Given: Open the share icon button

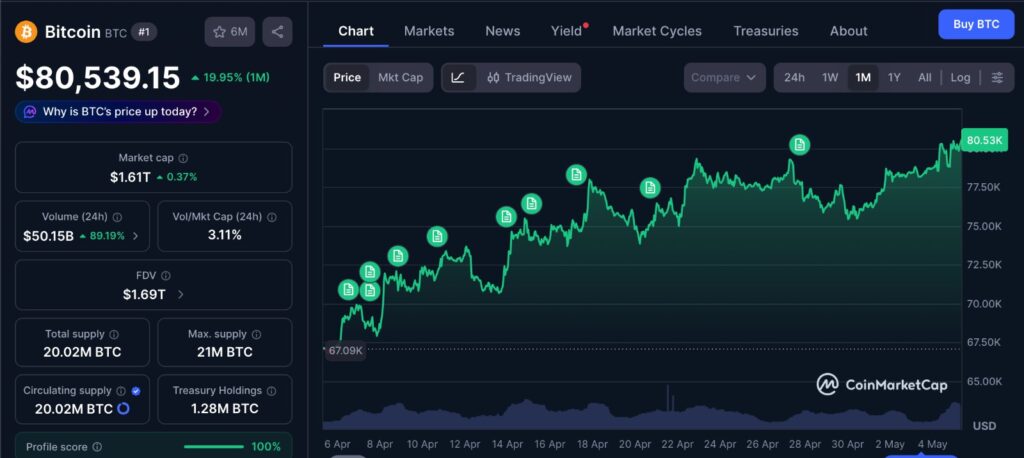Looking at the screenshot, I should (278, 31).
